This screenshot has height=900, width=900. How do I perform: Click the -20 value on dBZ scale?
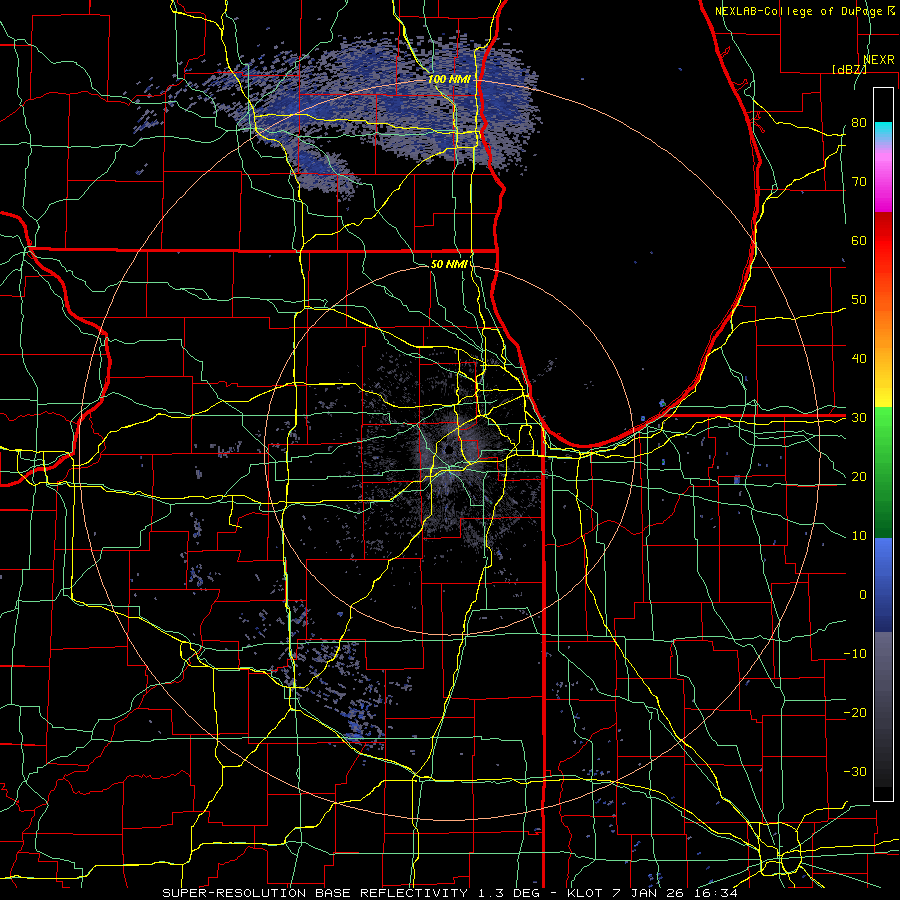(855, 712)
